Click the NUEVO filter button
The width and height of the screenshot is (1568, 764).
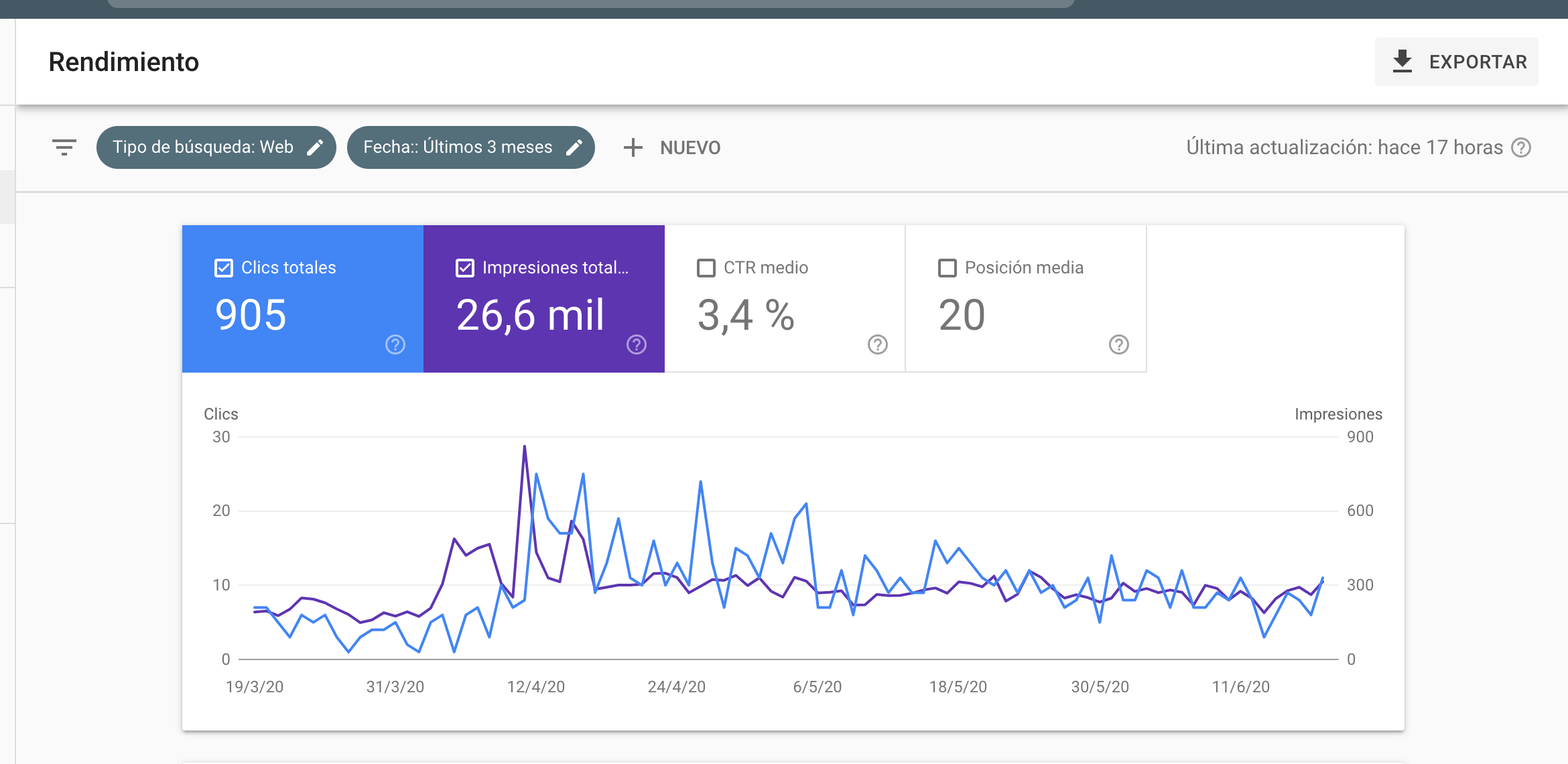coord(690,147)
